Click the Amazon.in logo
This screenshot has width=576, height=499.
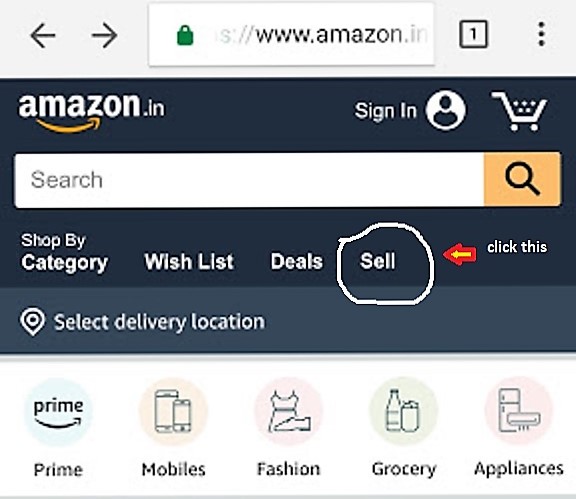[x=92, y=112]
